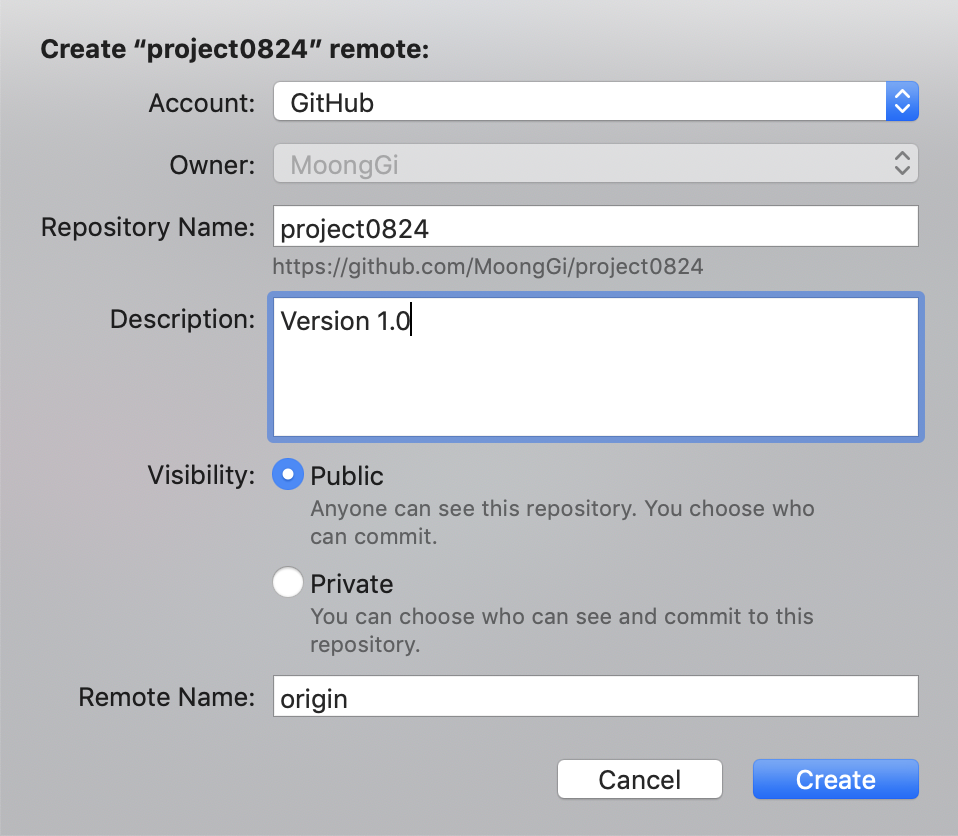958x836 pixels.
Task: Click the Account label
Action: [x=202, y=103]
